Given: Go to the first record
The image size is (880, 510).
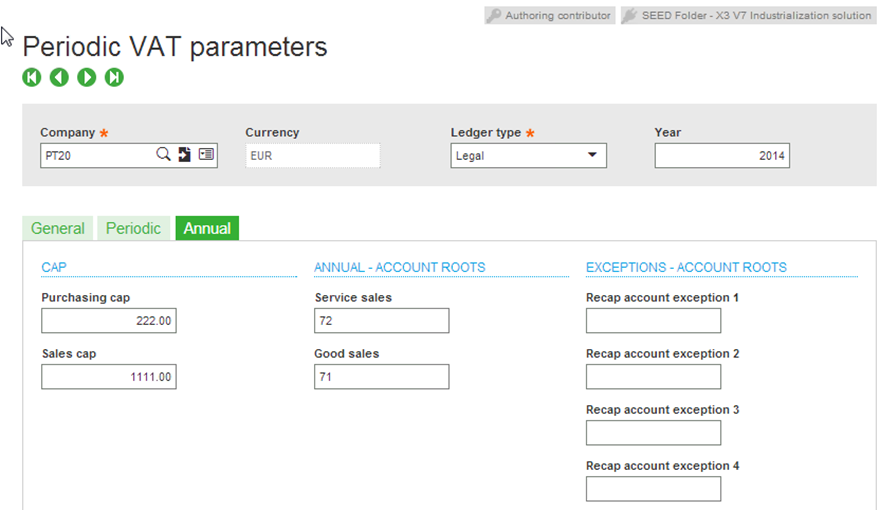Looking at the screenshot, I should coord(32,77).
